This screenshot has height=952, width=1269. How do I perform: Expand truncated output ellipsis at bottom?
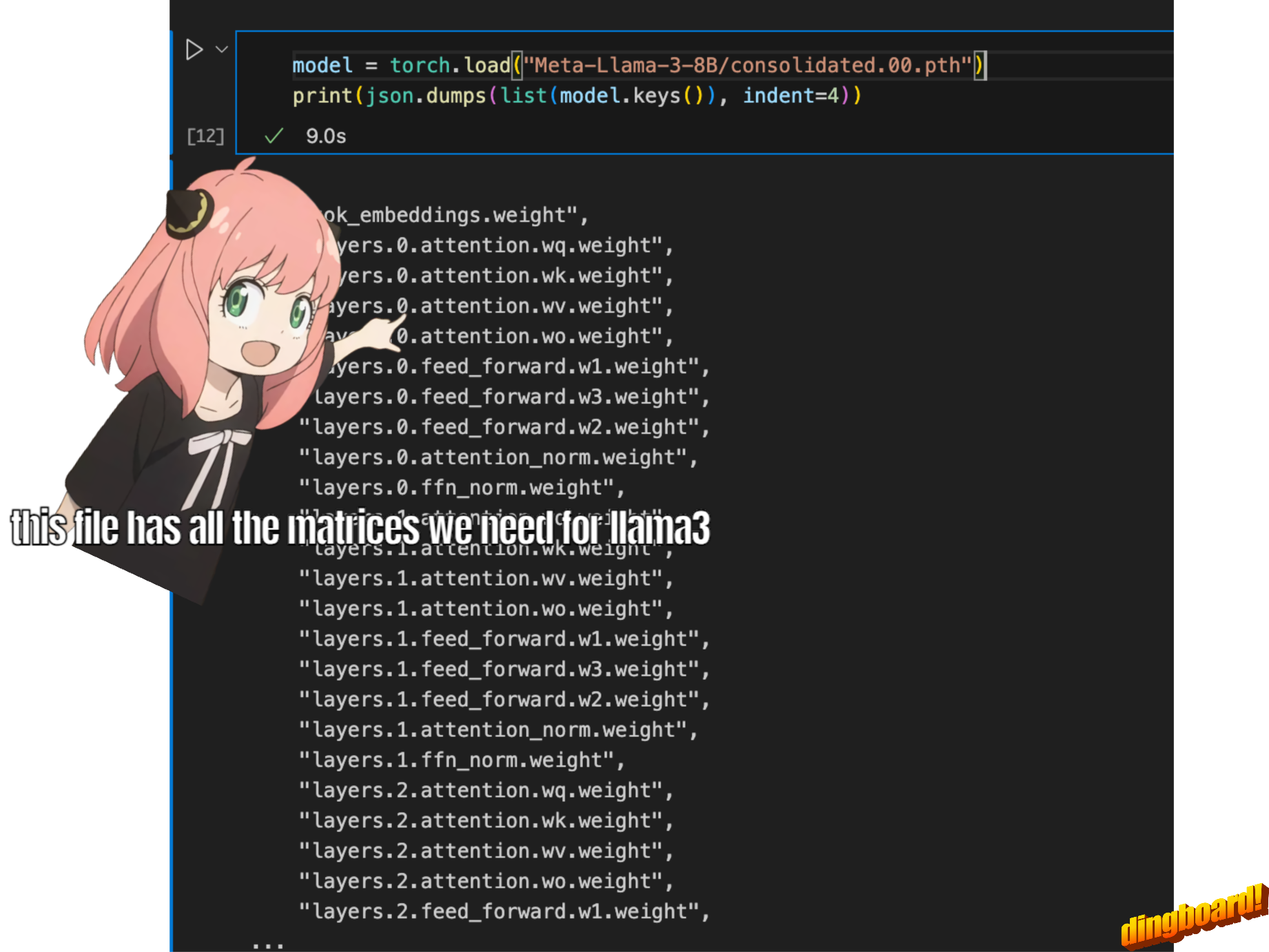pyautogui.click(x=268, y=945)
